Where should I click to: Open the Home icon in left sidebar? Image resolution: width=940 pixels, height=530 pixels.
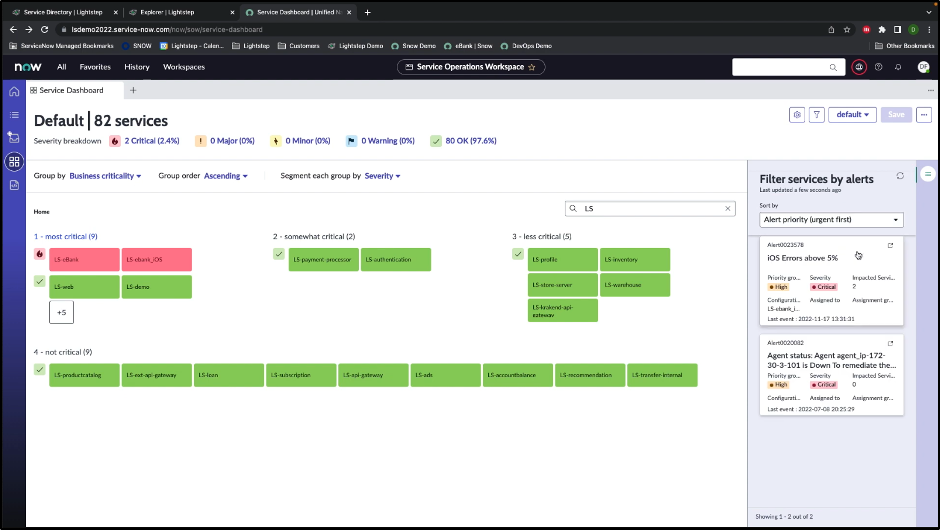[x=14, y=91]
